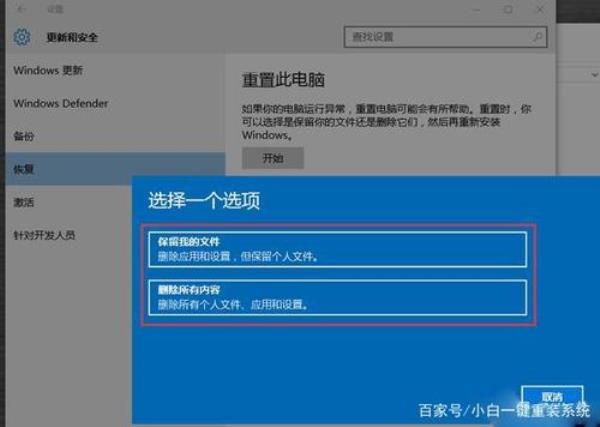Click the 重置此电脑 heading
600x427 pixels.
[x=283, y=80]
